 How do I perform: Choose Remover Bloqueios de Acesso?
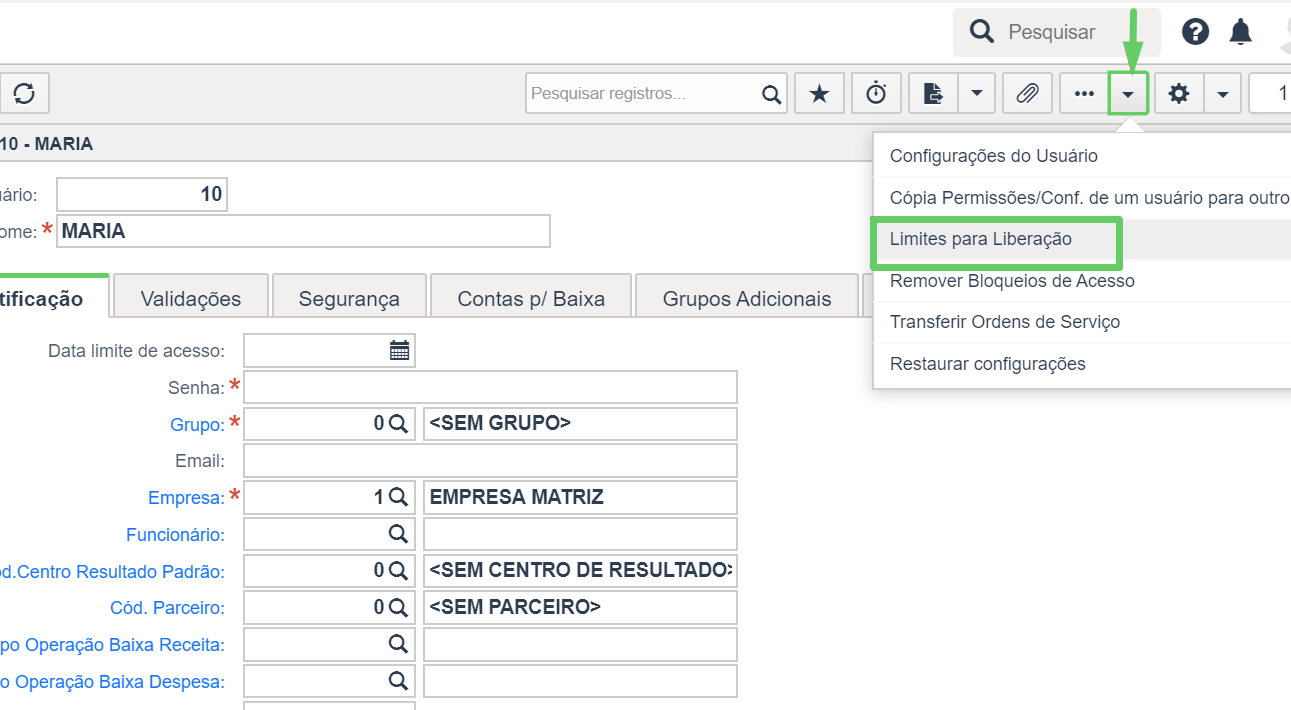(1082, 281)
